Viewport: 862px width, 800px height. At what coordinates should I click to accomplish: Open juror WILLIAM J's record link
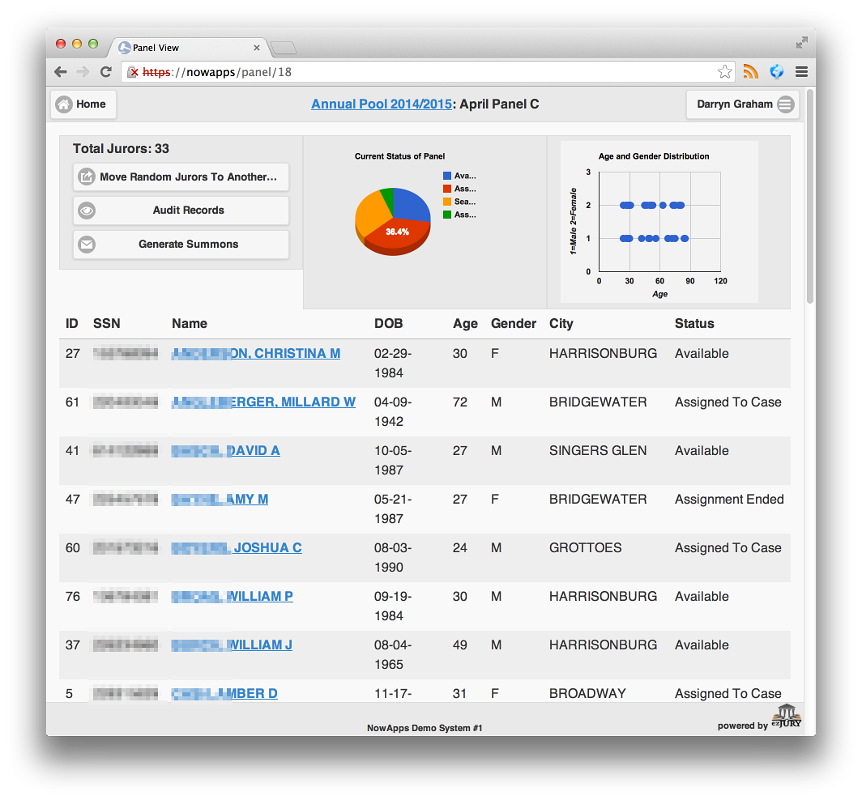[x=231, y=645]
